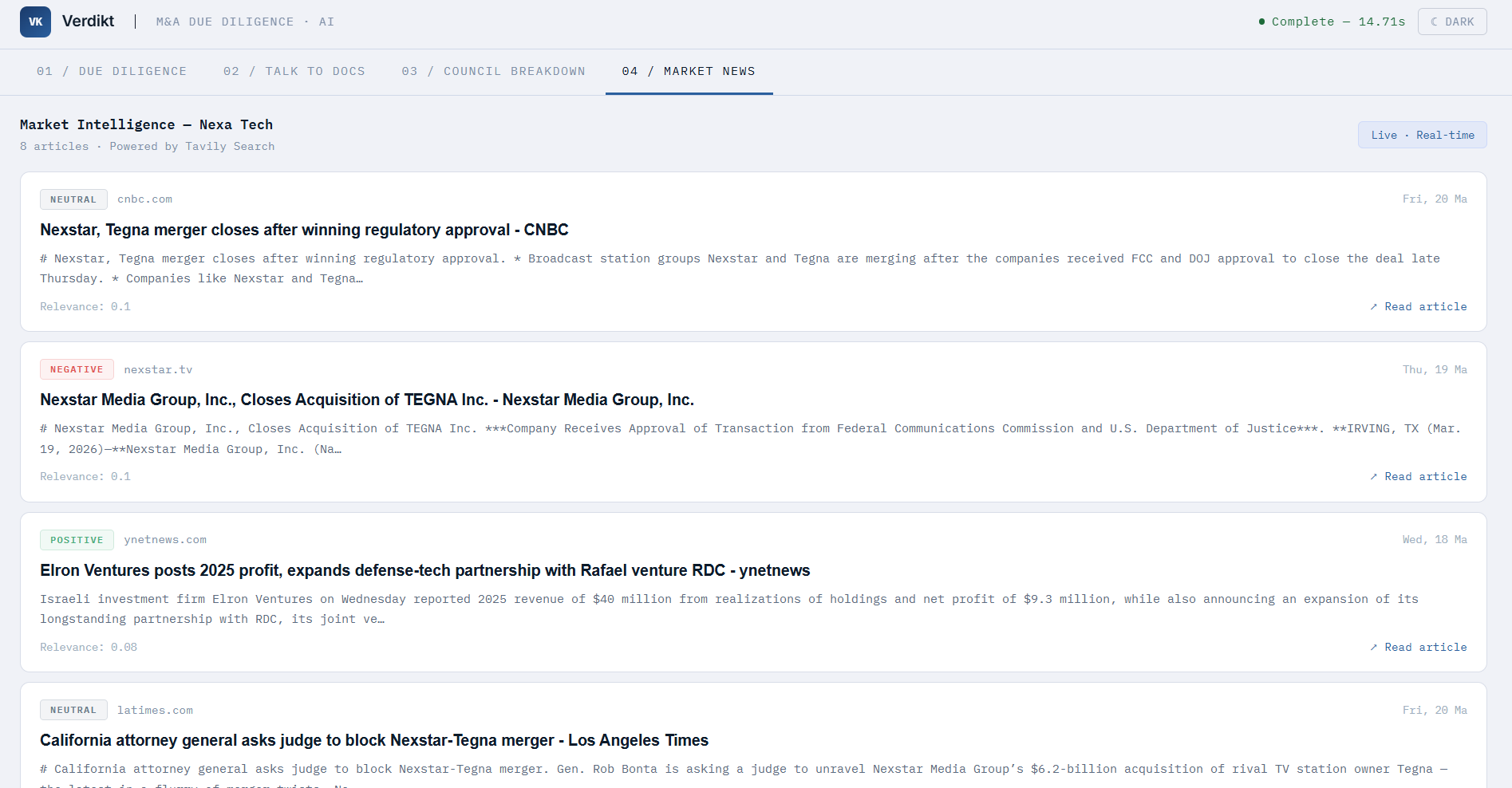The width and height of the screenshot is (1512, 788).
Task: Click the NEGATIVE tag on nexstar.tv article
Action: click(x=77, y=369)
